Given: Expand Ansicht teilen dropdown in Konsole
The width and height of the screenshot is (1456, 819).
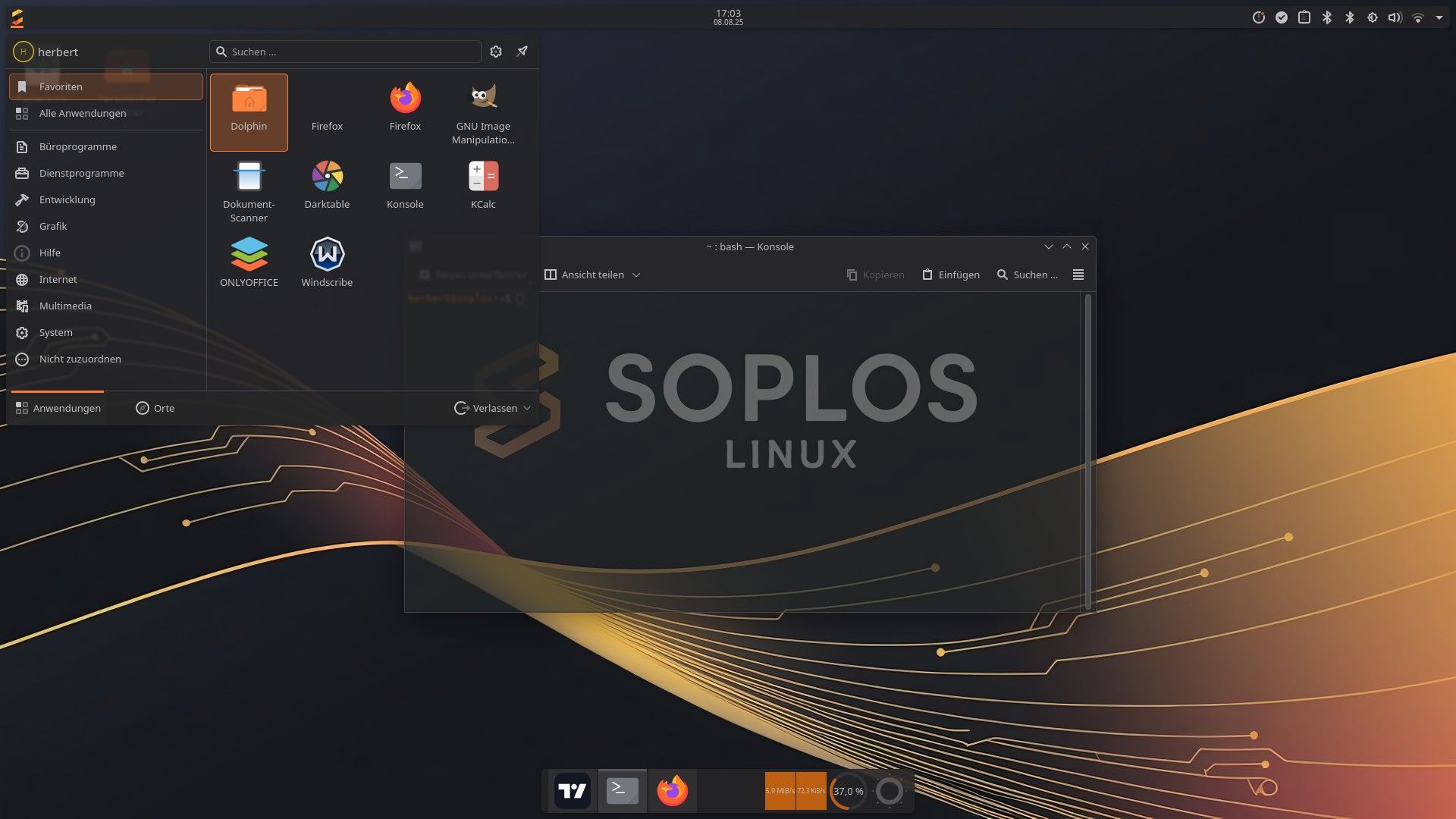Looking at the screenshot, I should tap(636, 275).
